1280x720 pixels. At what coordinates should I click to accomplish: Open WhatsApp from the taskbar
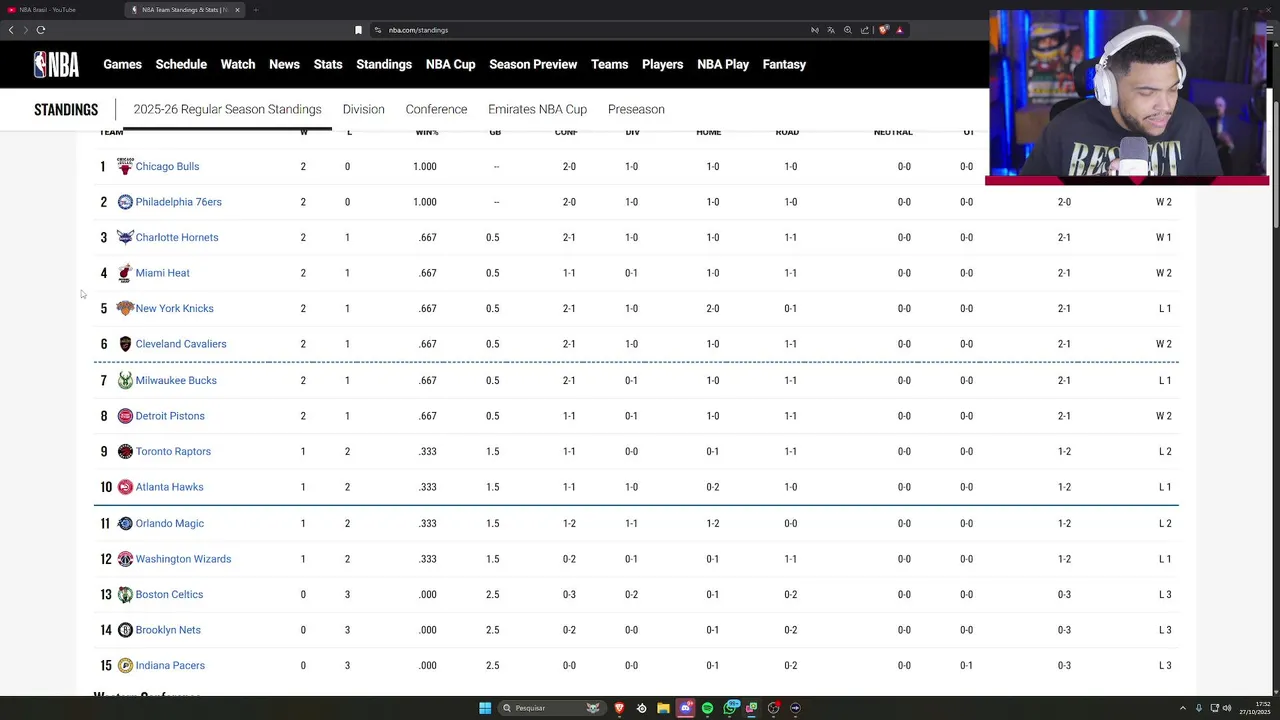pyautogui.click(x=730, y=708)
